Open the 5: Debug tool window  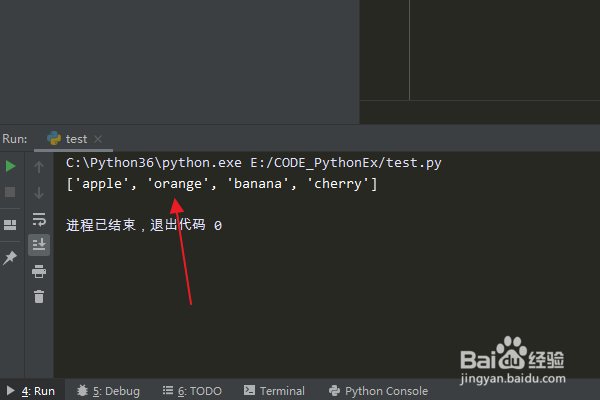[x=108, y=391]
